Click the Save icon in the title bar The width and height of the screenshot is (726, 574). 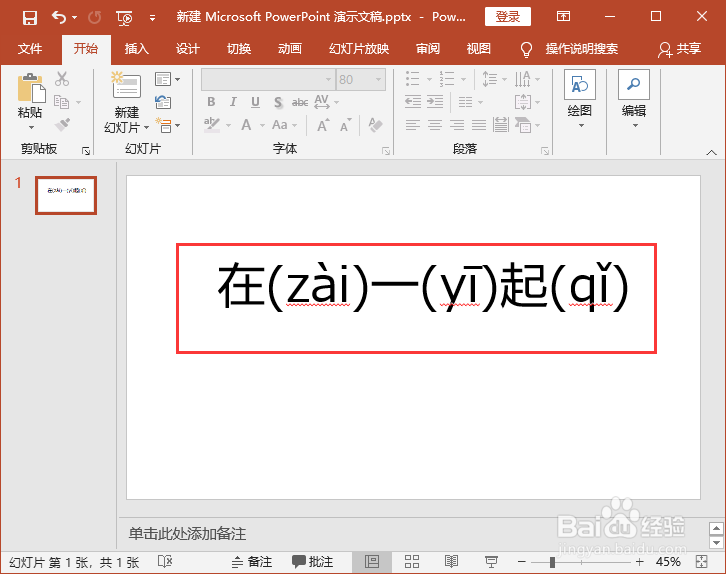[30, 18]
